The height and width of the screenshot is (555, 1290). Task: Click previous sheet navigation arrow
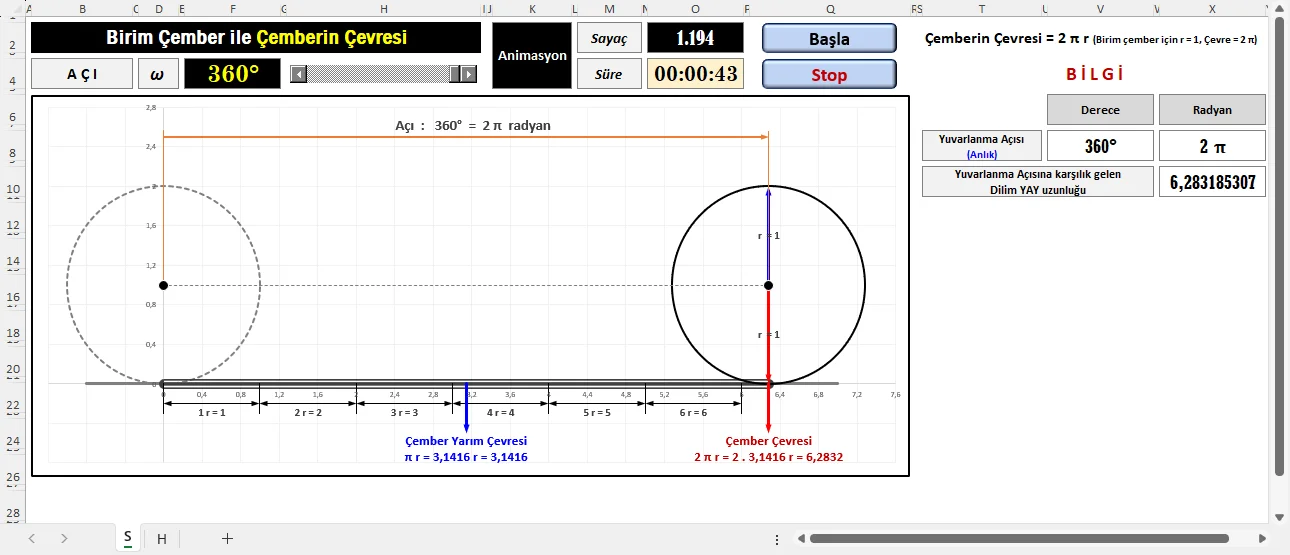31,538
